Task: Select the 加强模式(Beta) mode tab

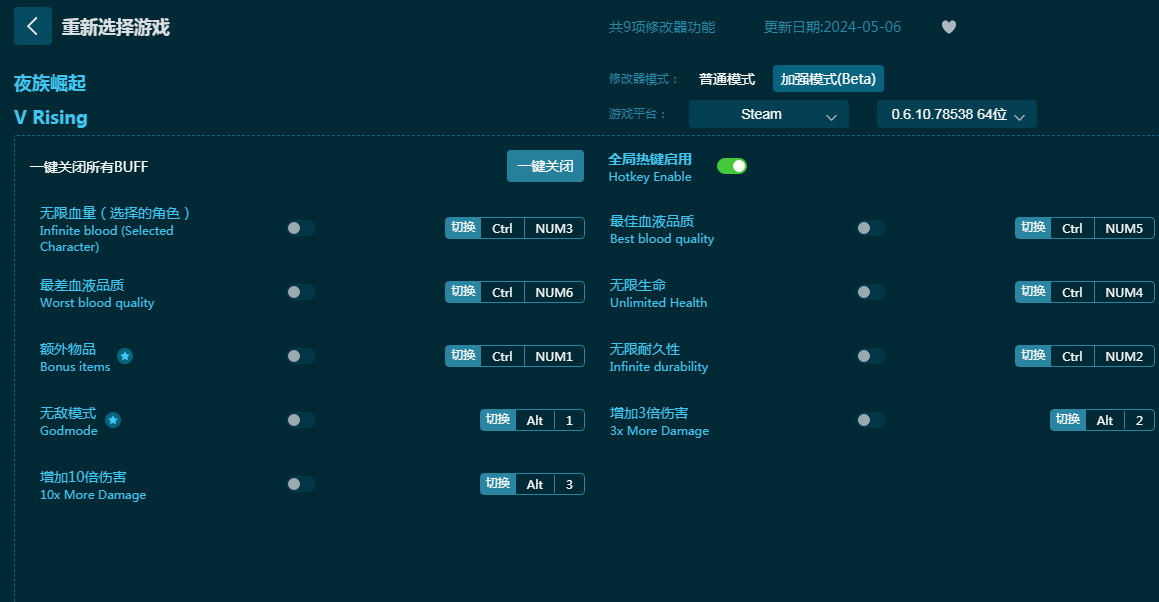Action: point(828,79)
